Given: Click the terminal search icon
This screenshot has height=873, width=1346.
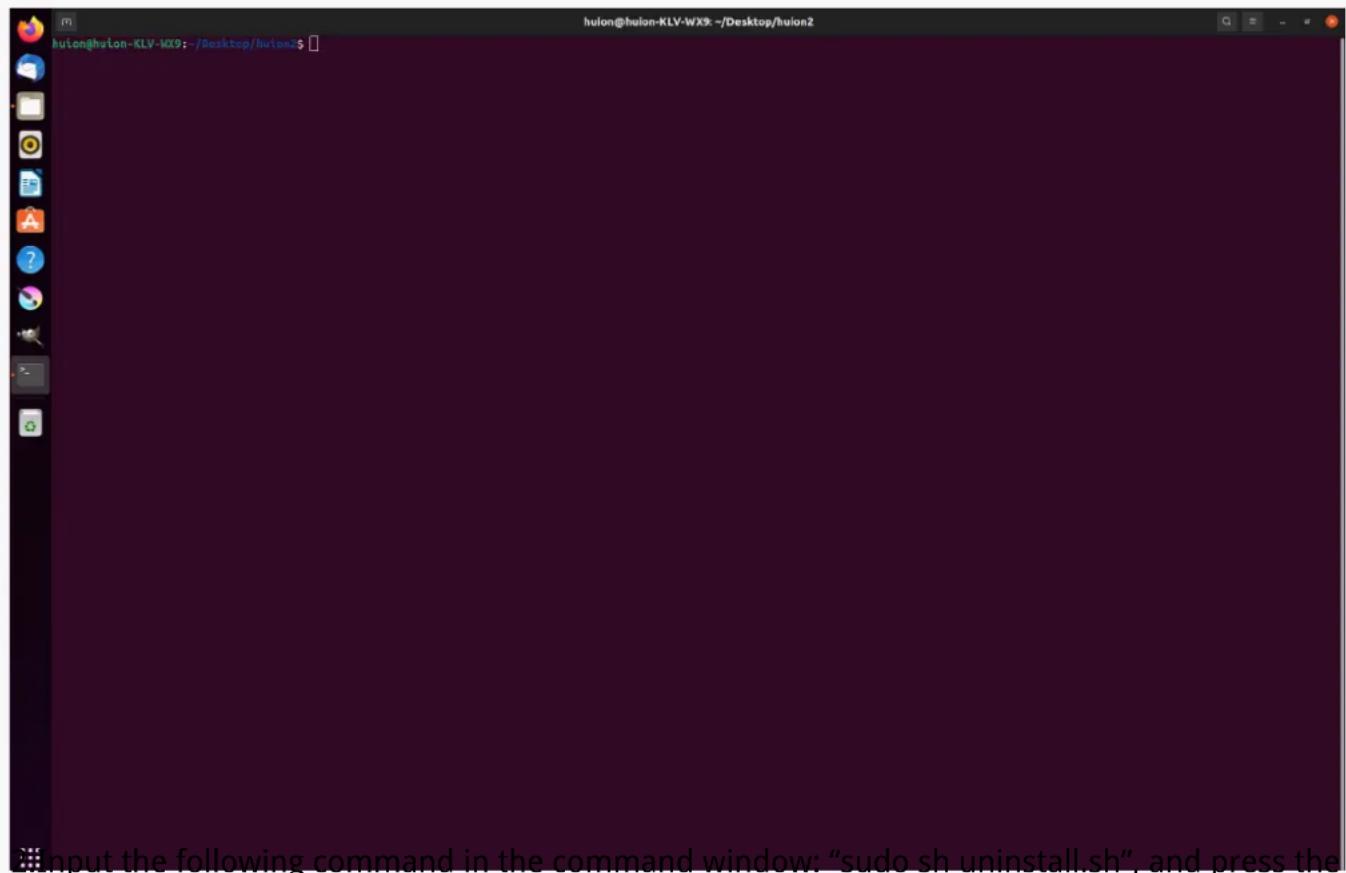Looking at the screenshot, I should pyautogui.click(x=1227, y=22).
